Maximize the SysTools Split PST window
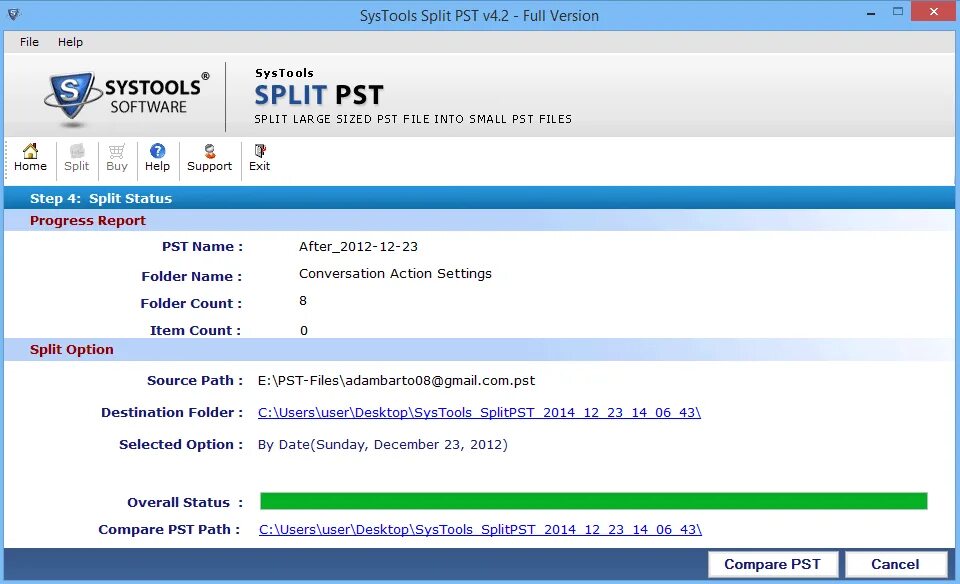Viewport: 960px width, 584px height. (898, 12)
